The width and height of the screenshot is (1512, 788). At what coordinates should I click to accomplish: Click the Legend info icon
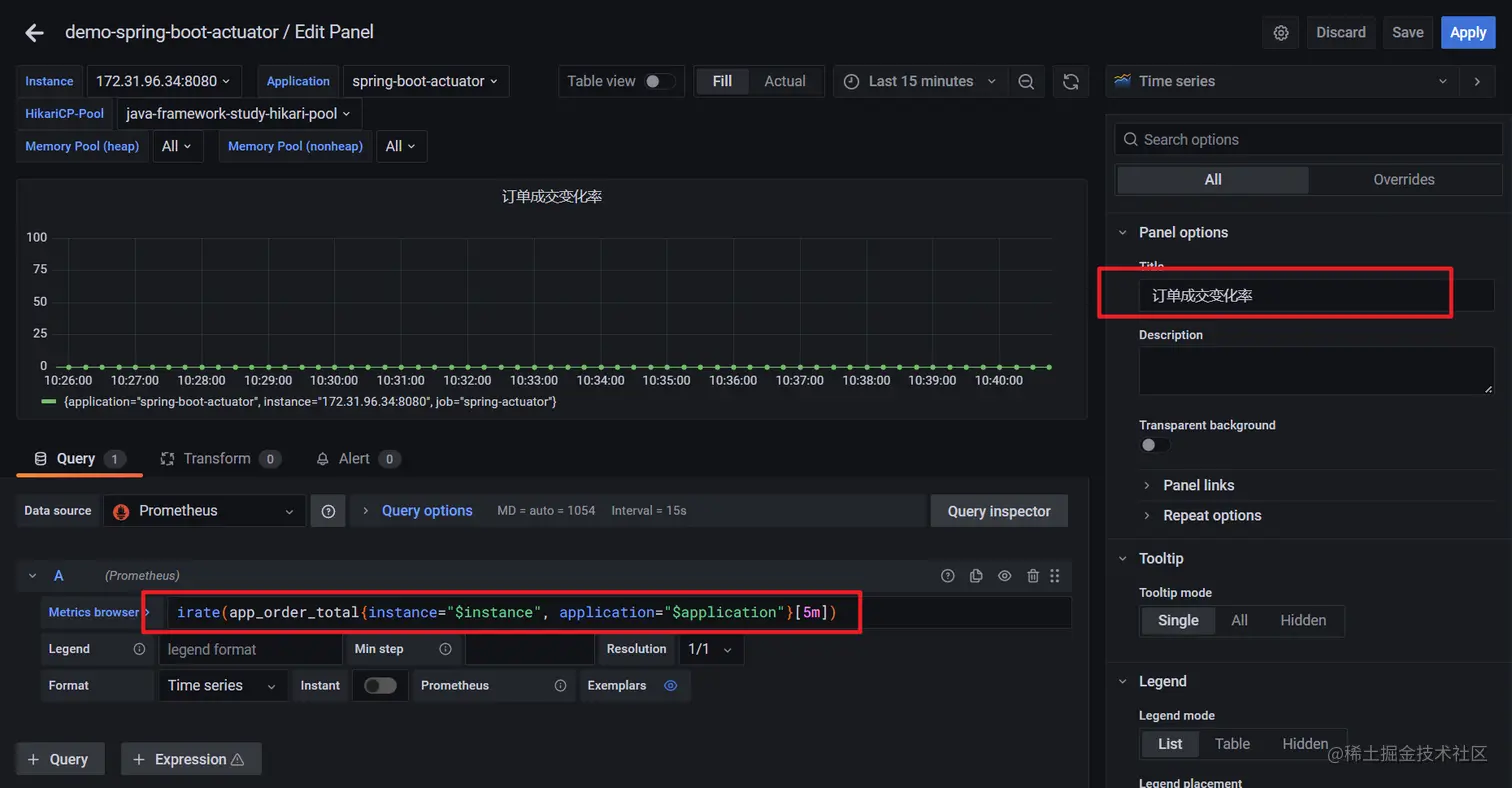139,649
